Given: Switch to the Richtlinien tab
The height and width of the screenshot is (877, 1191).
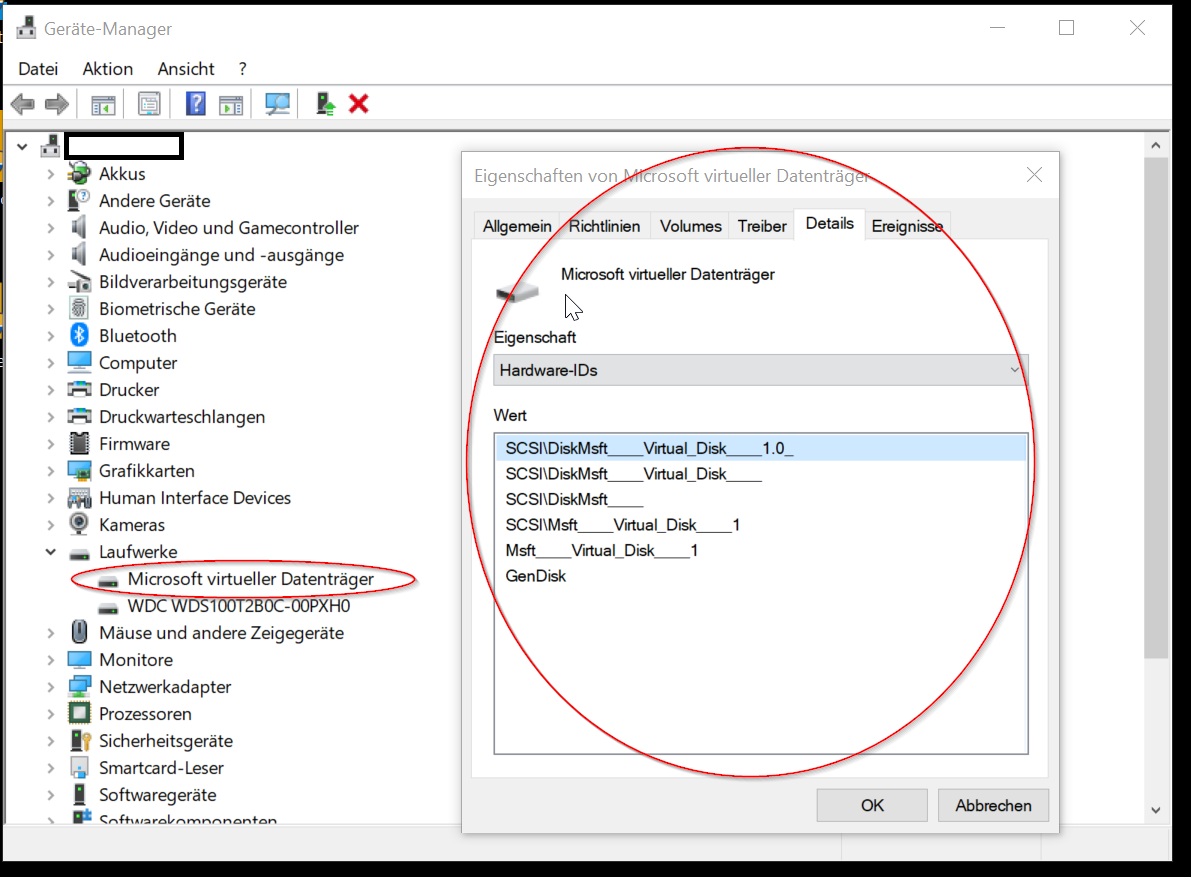Looking at the screenshot, I should tap(605, 226).
